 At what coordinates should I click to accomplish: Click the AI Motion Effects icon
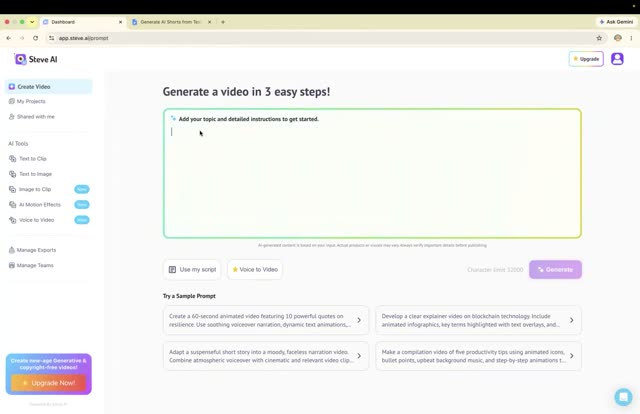(x=13, y=205)
